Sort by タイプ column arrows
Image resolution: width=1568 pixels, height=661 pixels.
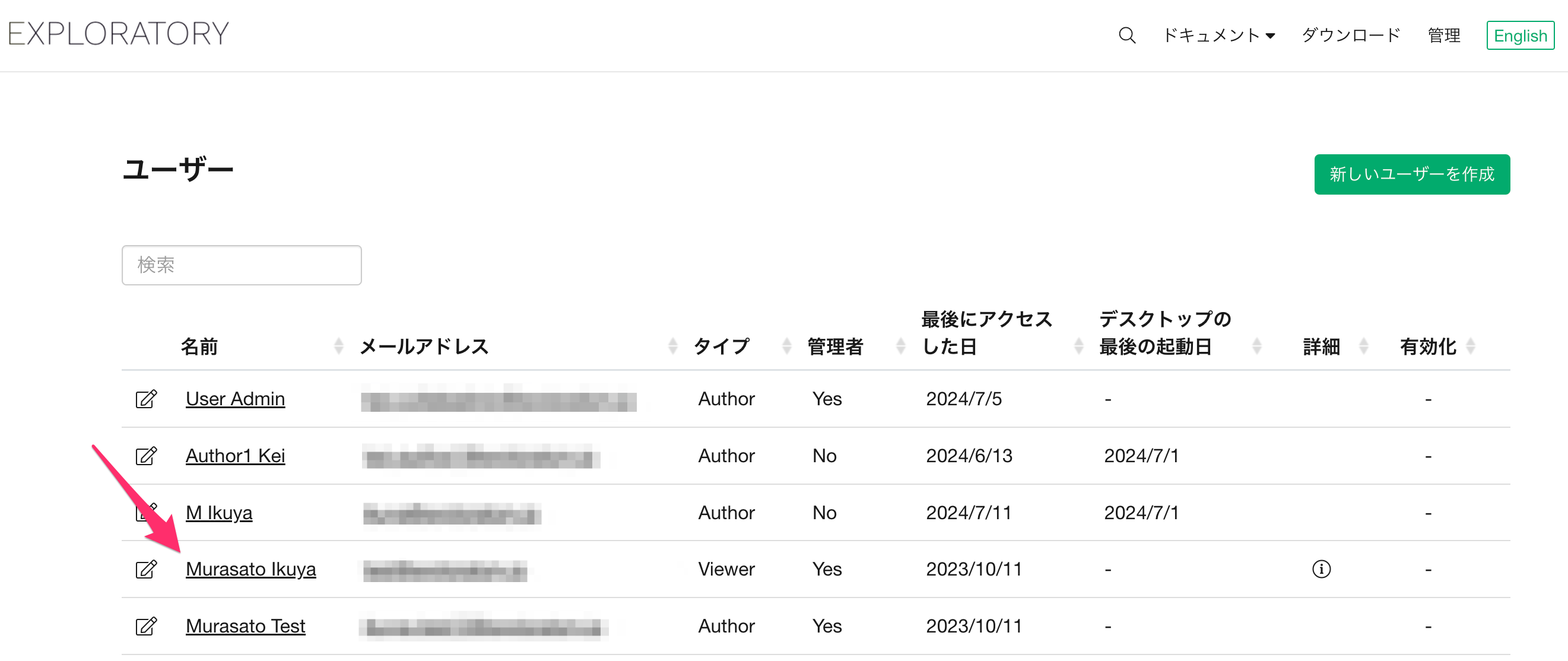pos(786,347)
